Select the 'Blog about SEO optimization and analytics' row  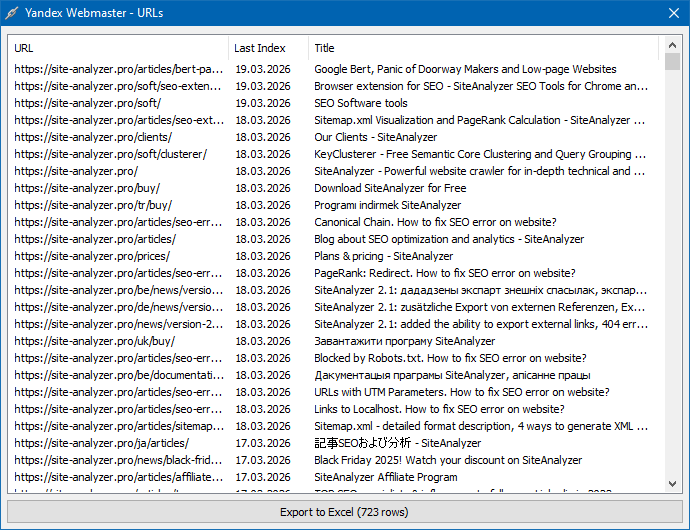336,239
